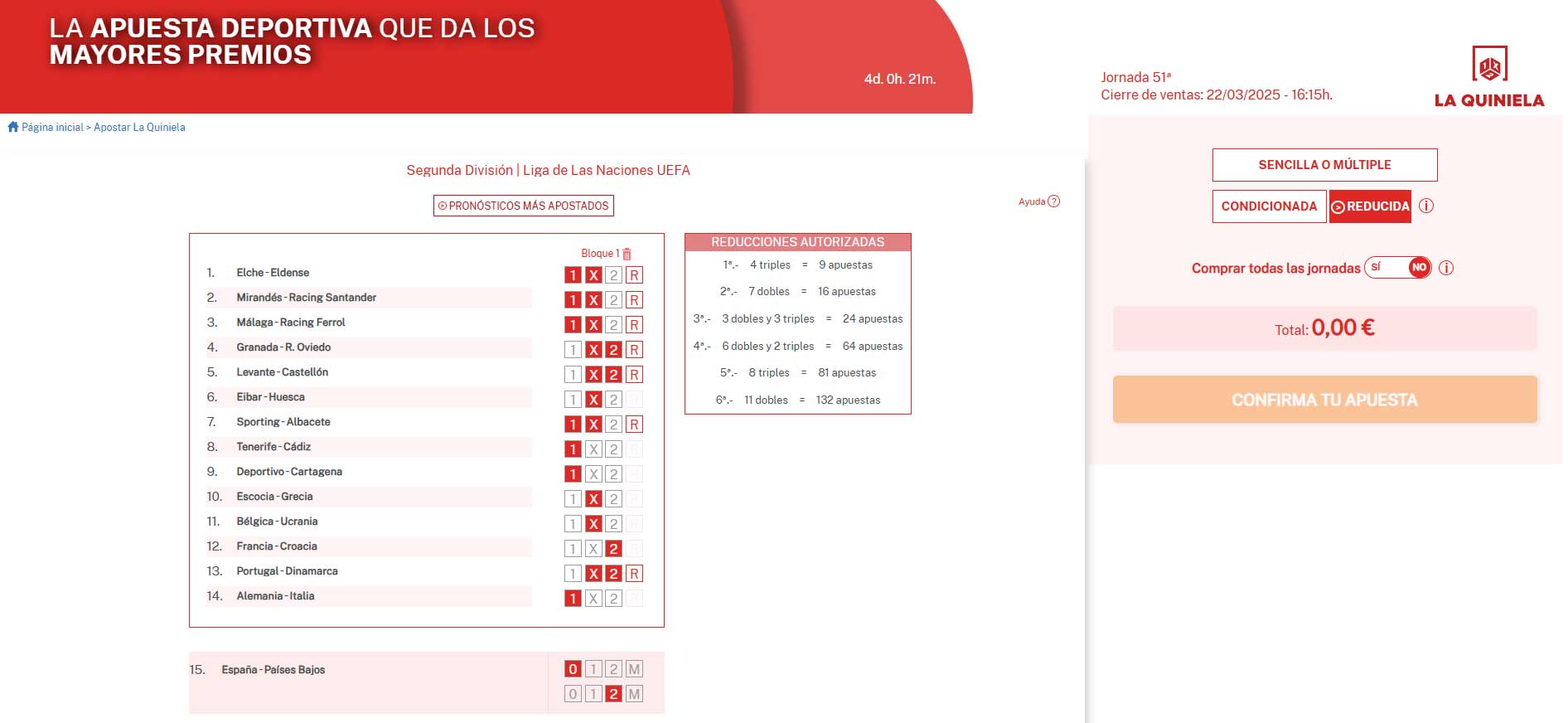Open Apostar La Quiniela breadcrumb link
The height and width of the screenshot is (723, 1568).
[139, 128]
